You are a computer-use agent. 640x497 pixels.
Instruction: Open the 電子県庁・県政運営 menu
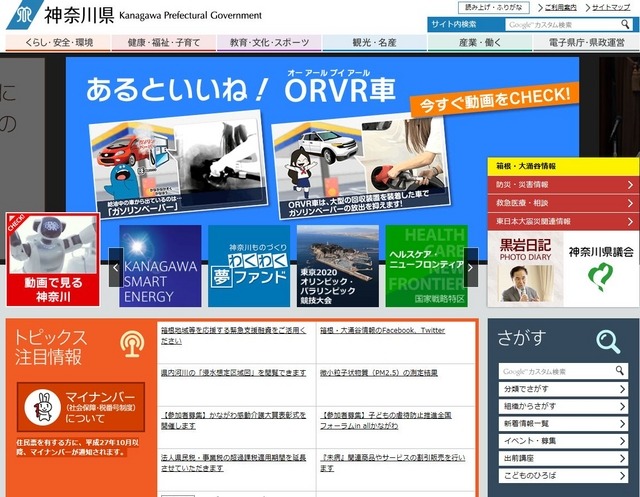pyautogui.click(x=586, y=43)
